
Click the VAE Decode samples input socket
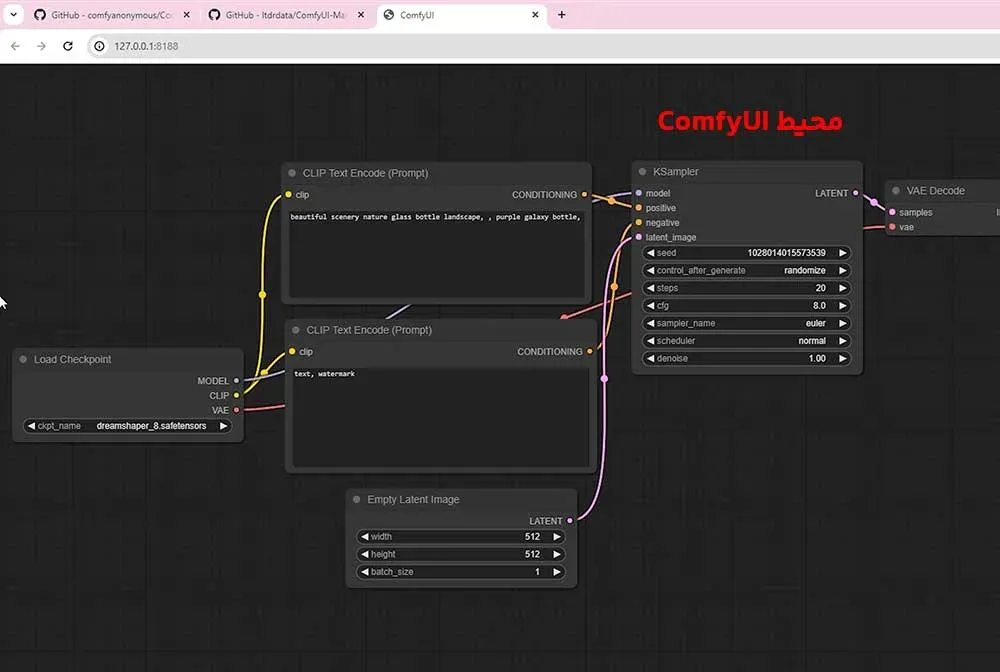(892, 212)
